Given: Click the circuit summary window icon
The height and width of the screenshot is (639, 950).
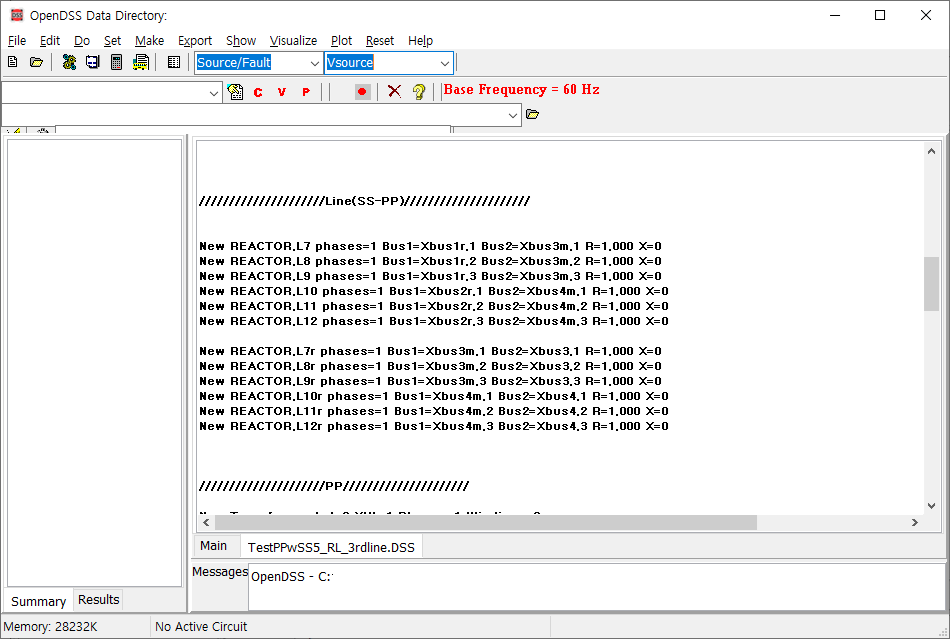Looking at the screenshot, I should (92, 62).
